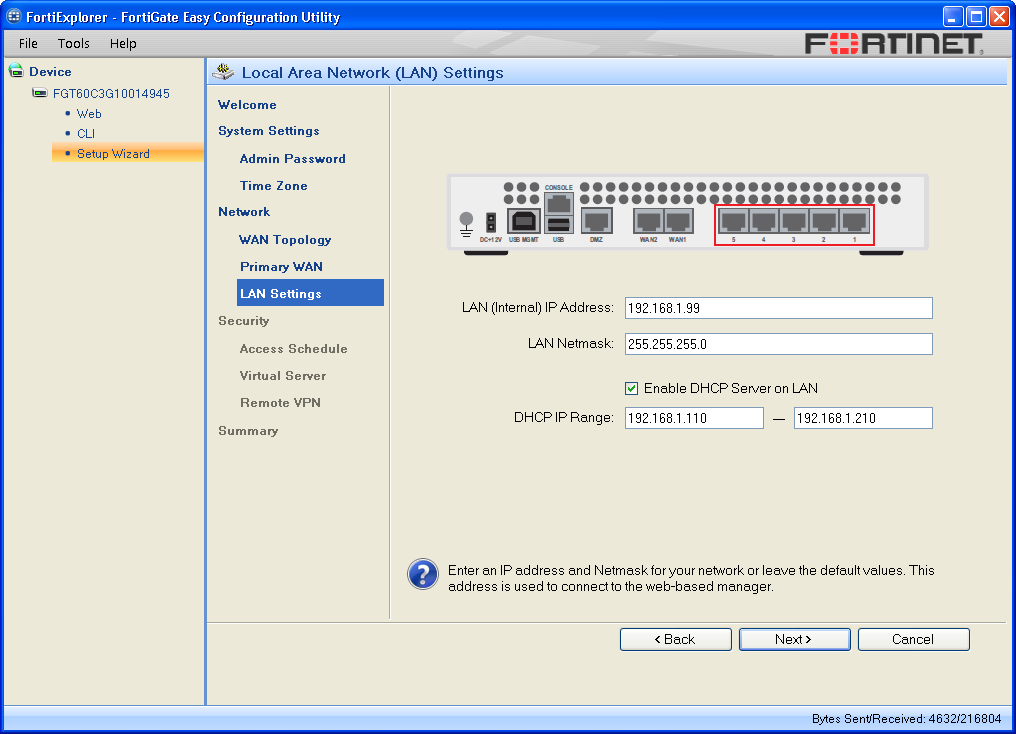Click the FortiExplorer title bar app icon
This screenshot has height=734, width=1016.
click(14, 16)
